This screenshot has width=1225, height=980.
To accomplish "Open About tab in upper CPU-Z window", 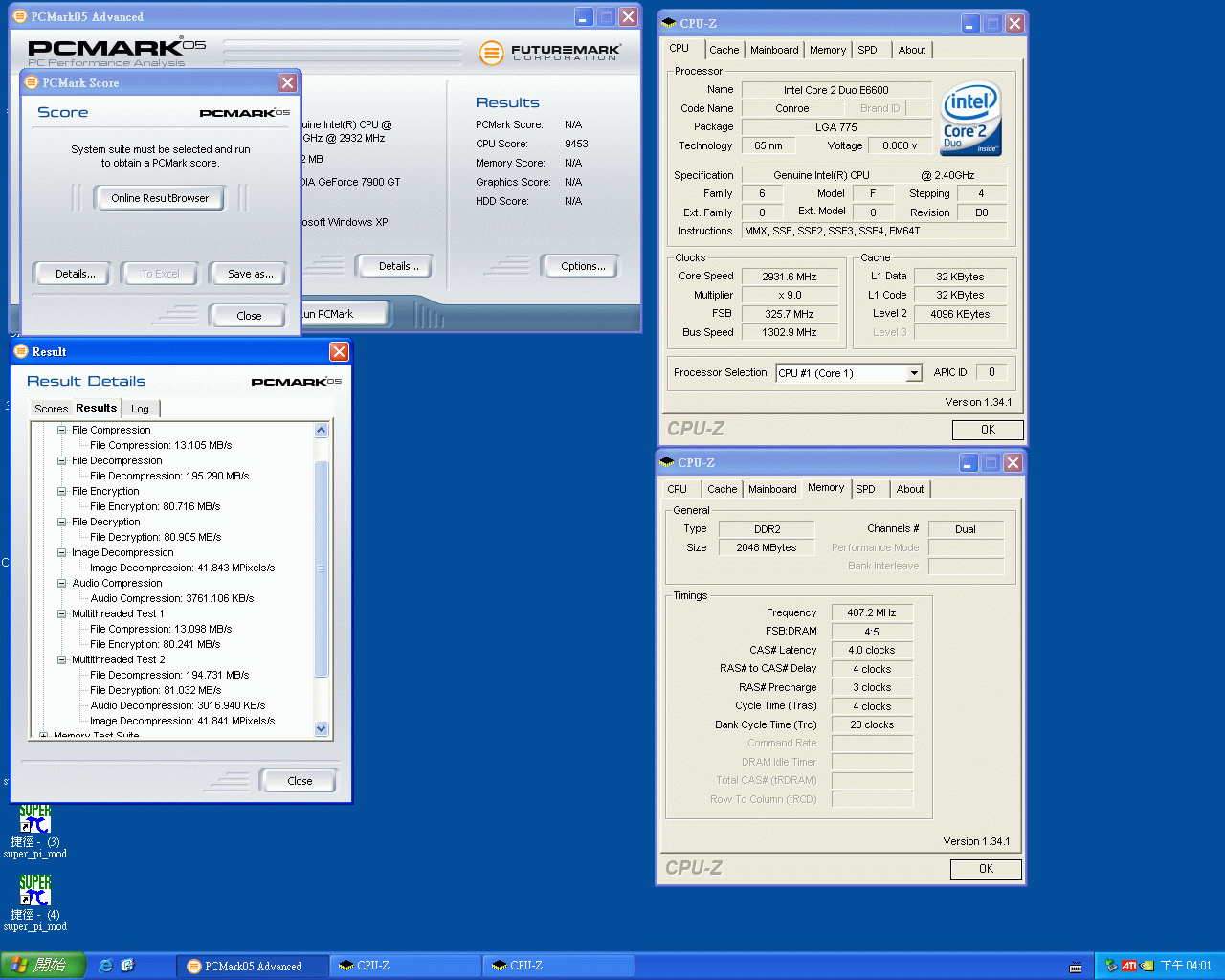I will point(912,50).
